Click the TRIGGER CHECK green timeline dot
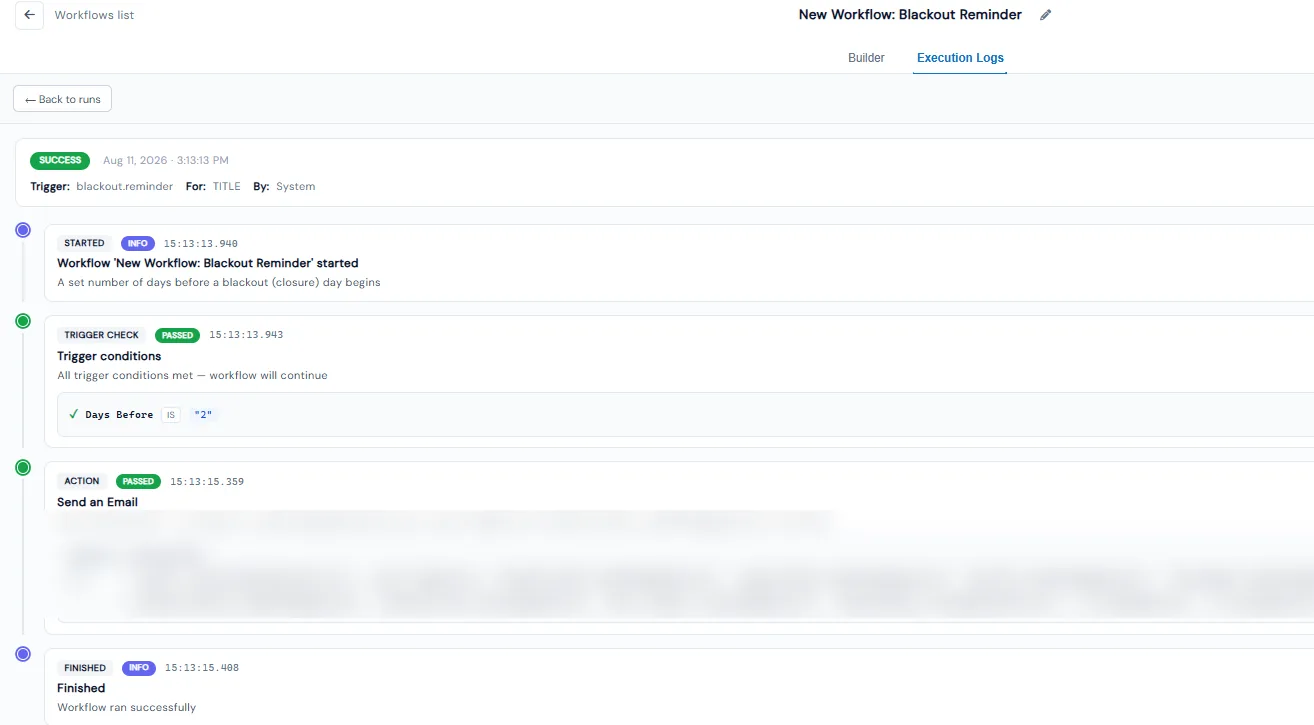Screen dimensions: 1314x725 click(23, 321)
